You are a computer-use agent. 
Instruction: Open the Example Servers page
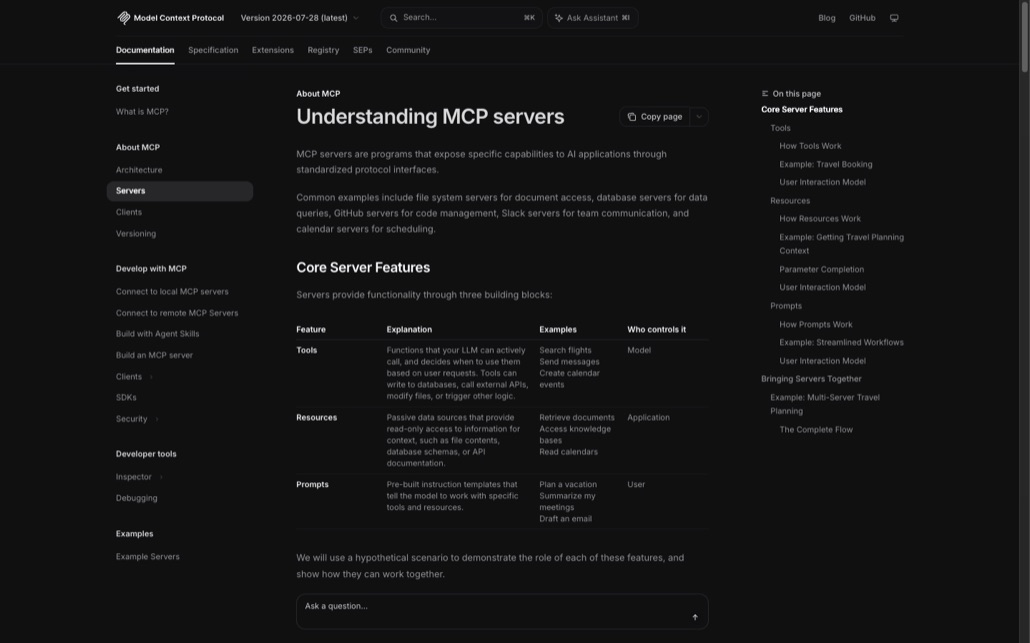pos(148,556)
